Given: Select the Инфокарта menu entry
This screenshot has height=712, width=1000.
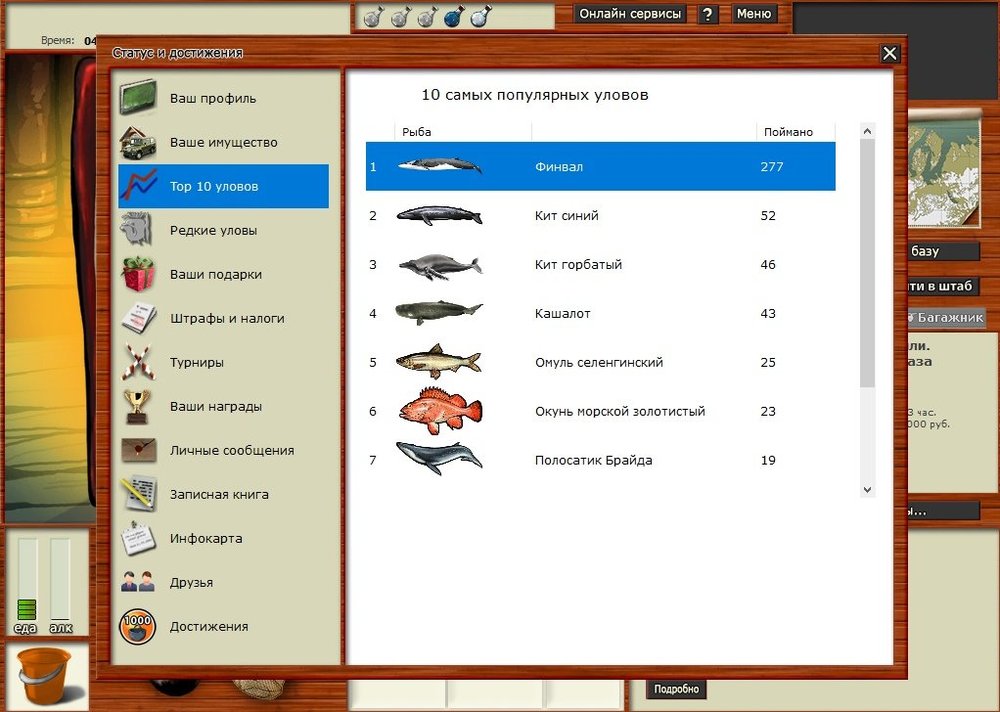Looking at the screenshot, I should [x=206, y=538].
